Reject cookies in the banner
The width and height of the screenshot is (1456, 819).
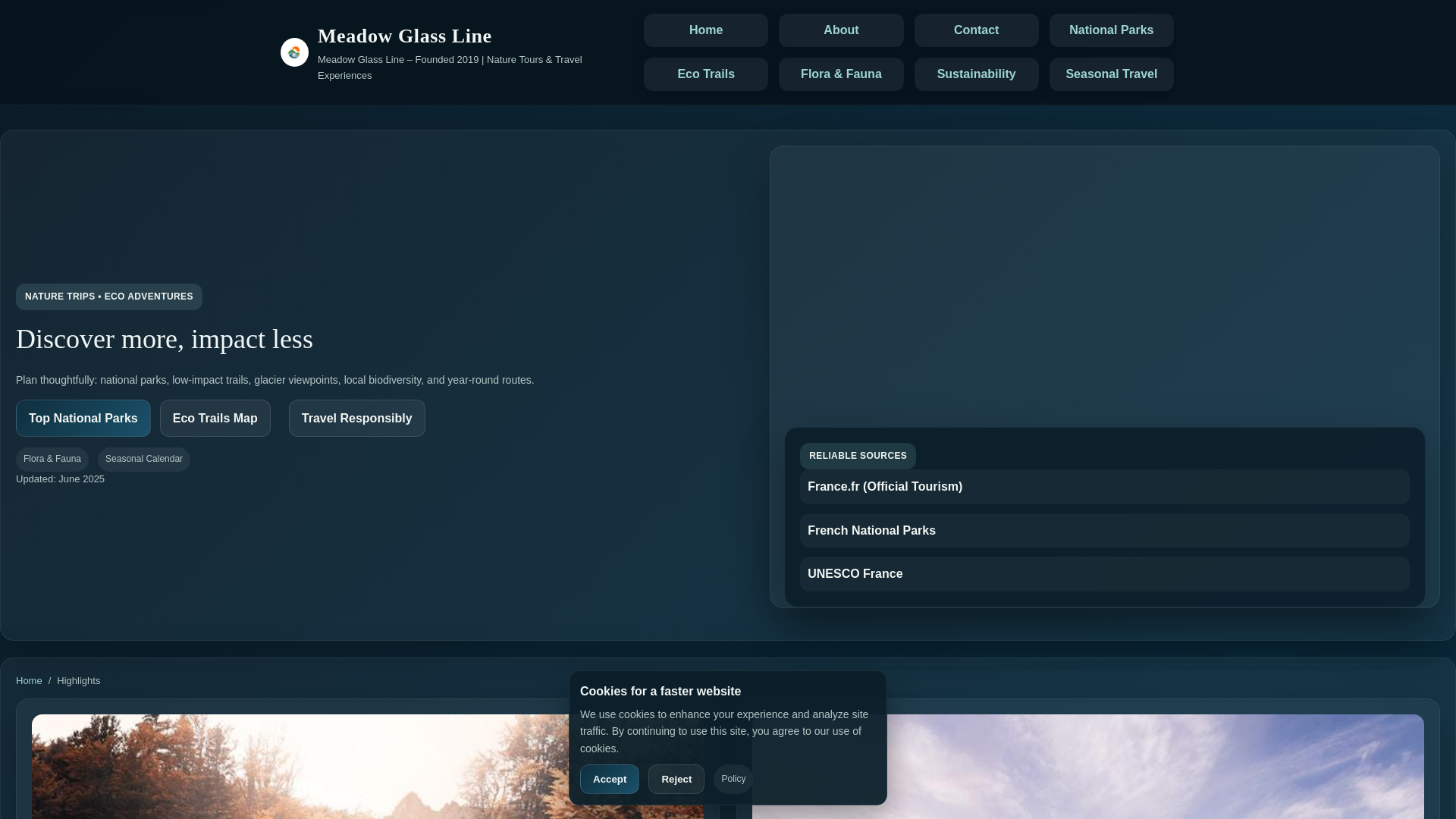[676, 779]
